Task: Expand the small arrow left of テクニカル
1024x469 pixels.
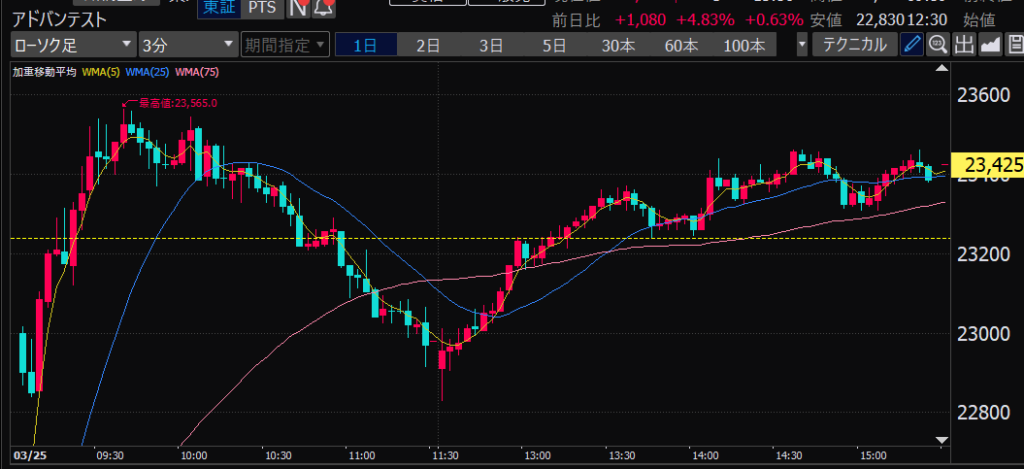Action: (802, 45)
